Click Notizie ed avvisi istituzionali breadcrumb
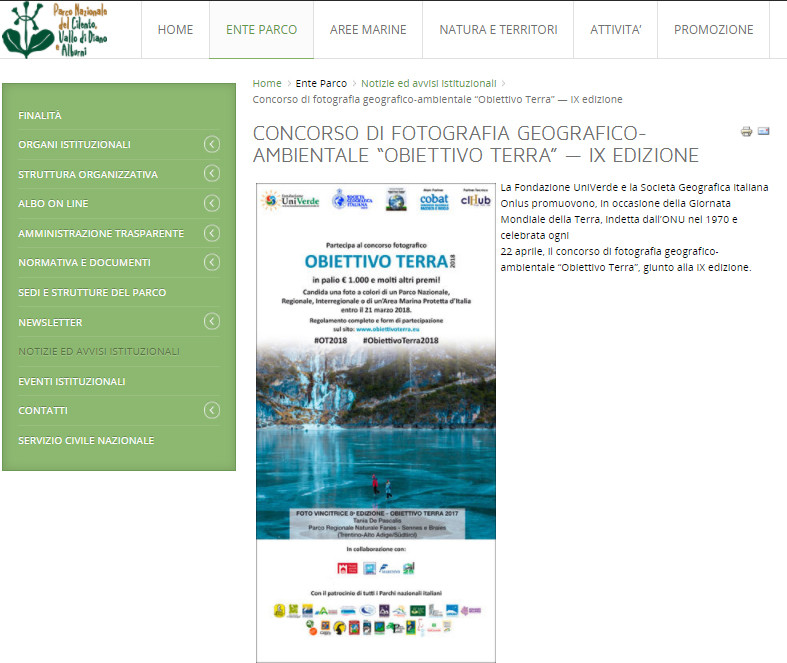This screenshot has width=787, height=663. [x=428, y=83]
